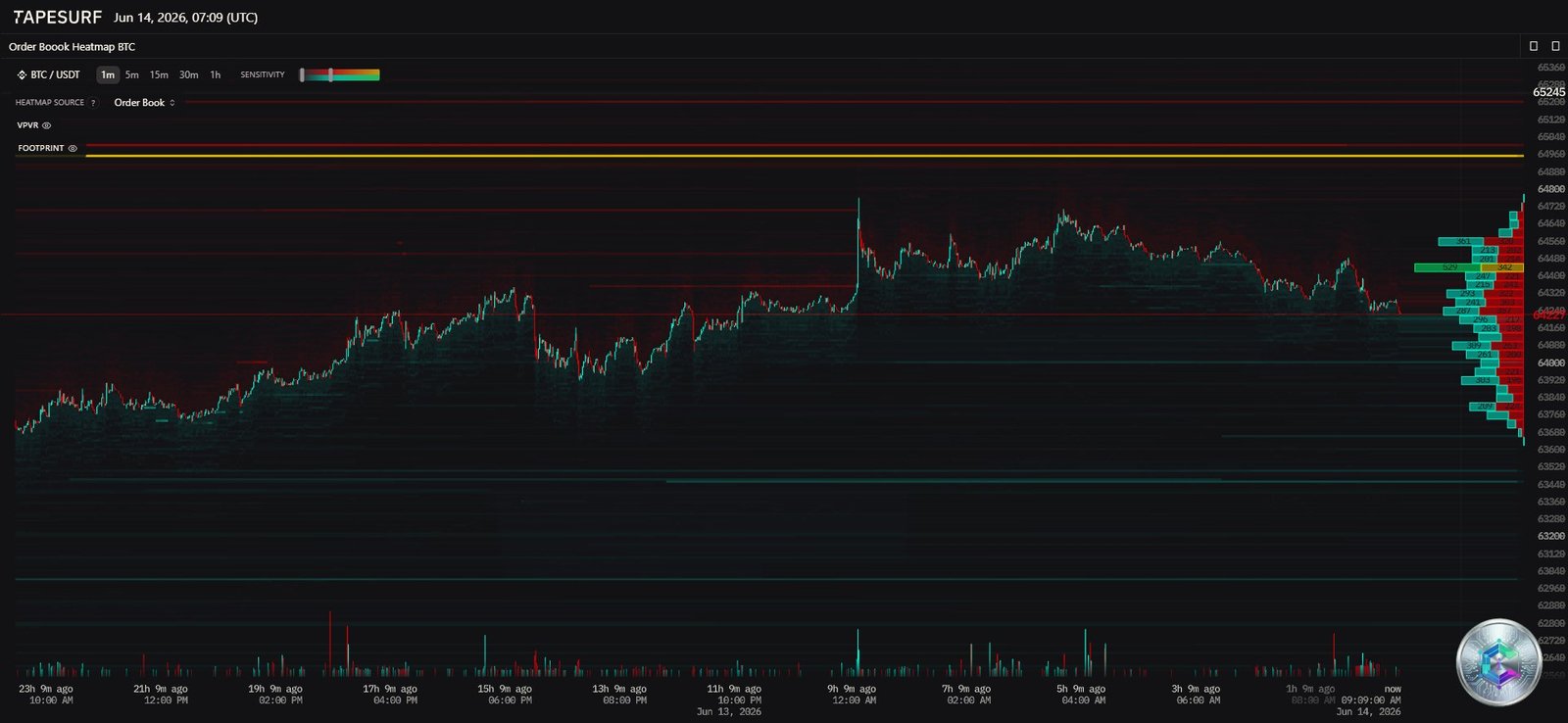Choose the 1h interval button
The width and height of the screenshot is (1568, 723).
coord(216,74)
